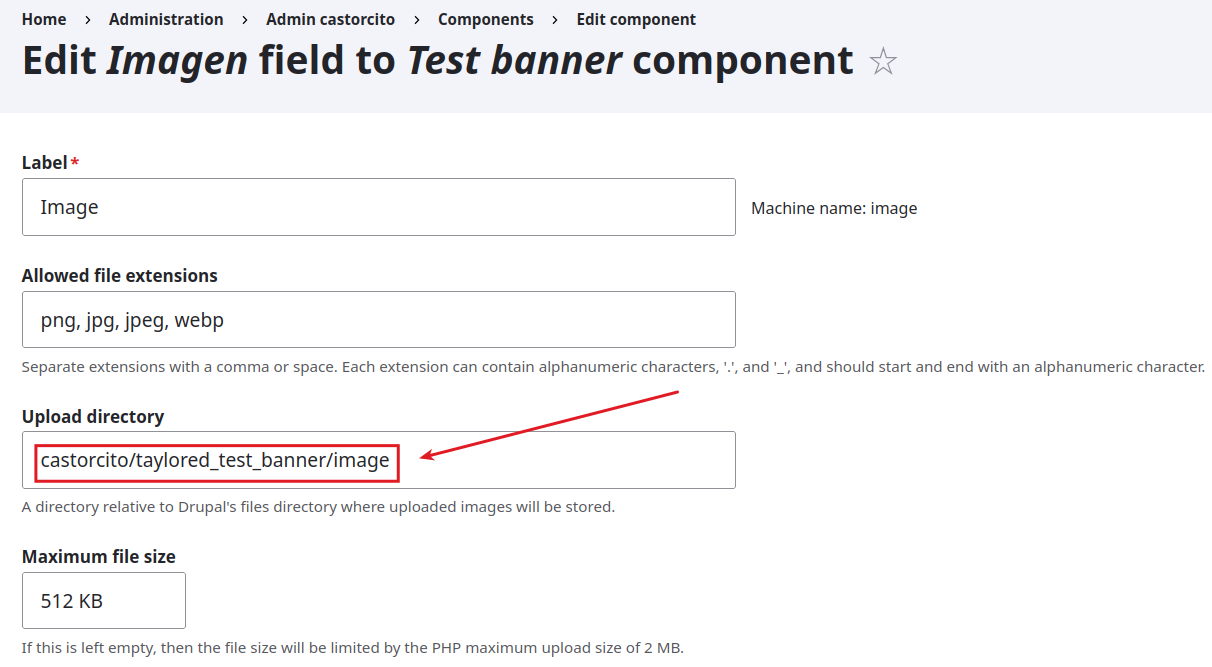Open Administration breadcrumb link
Viewport: 1212px width, 667px height.
pos(166,19)
